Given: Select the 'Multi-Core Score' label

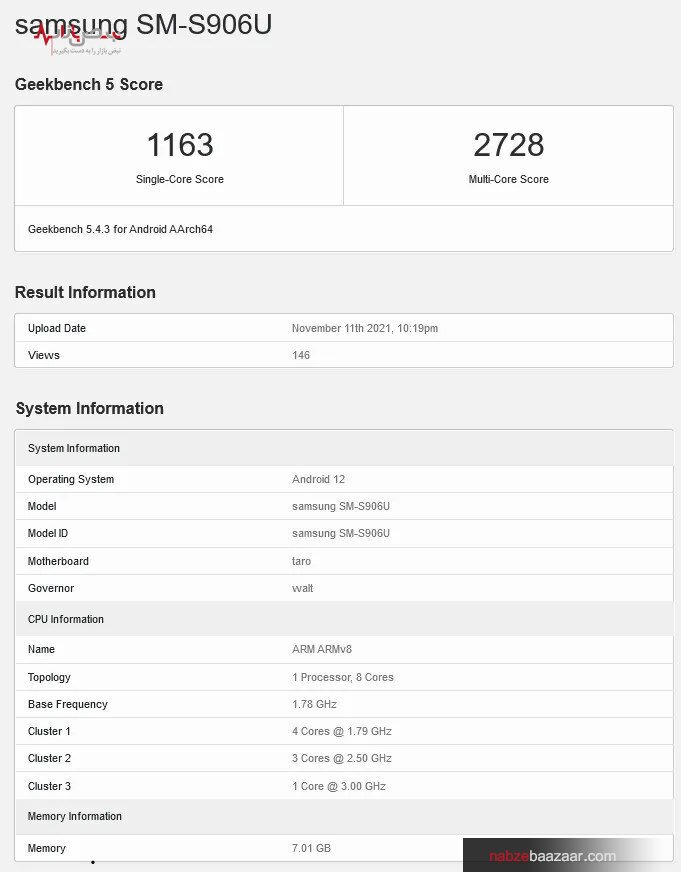Looking at the screenshot, I should (x=509, y=179).
